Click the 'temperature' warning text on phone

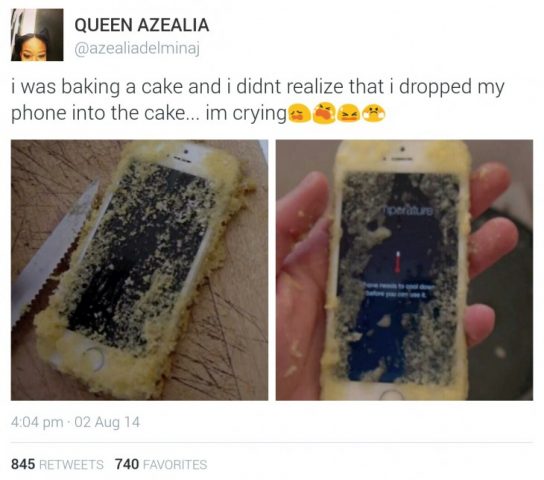408,211
